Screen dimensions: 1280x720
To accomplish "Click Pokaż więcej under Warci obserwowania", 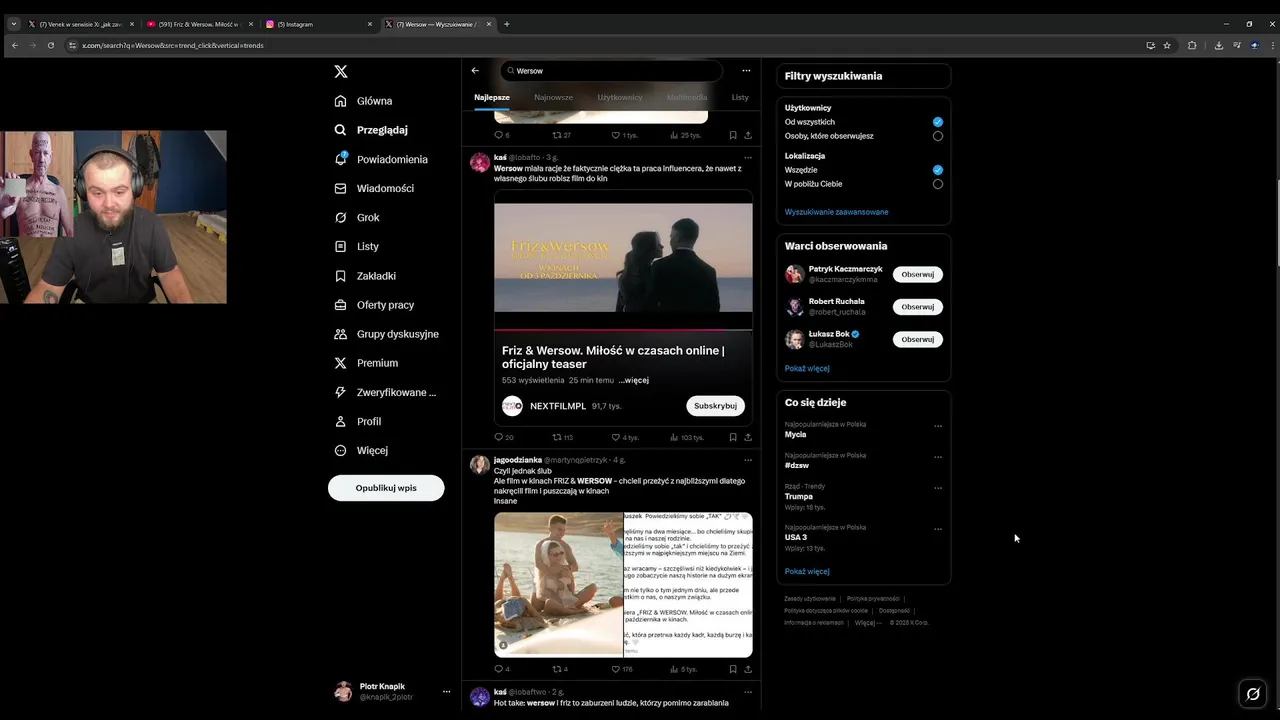I will pyautogui.click(x=807, y=368).
